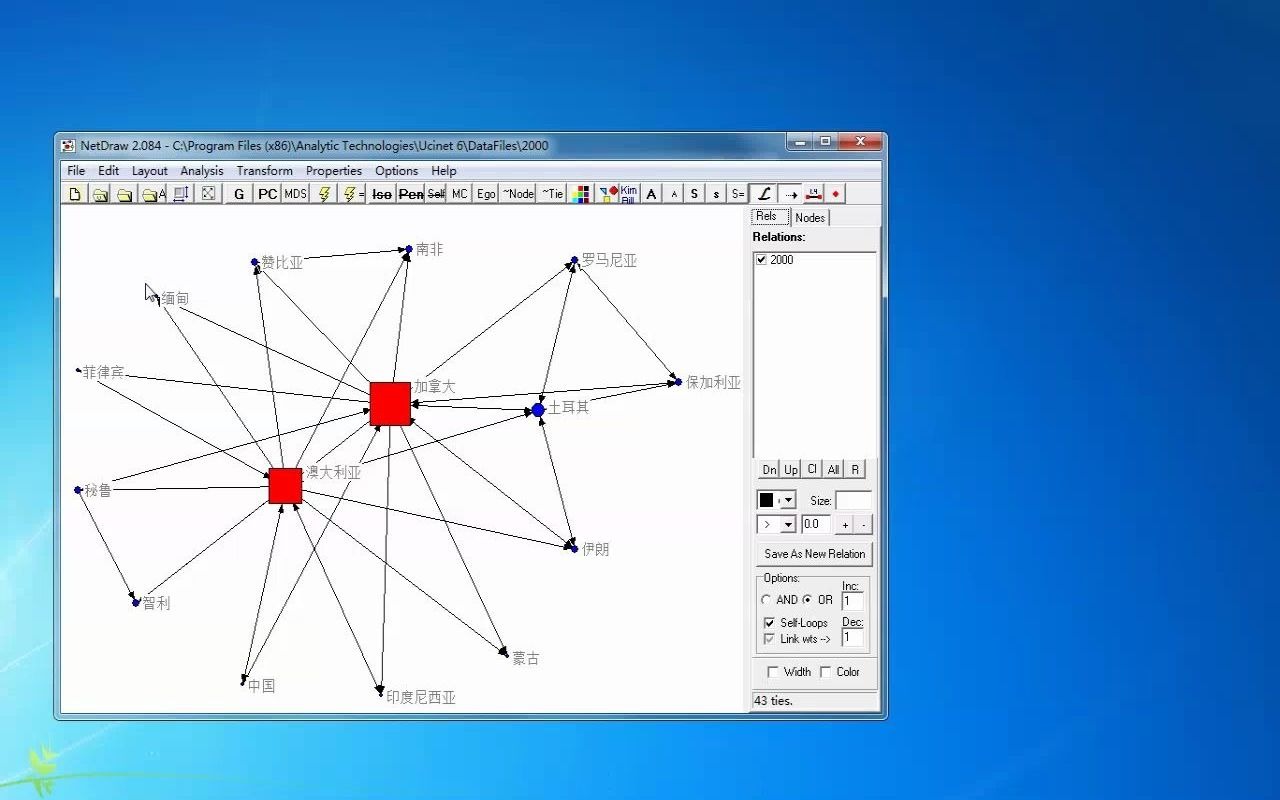1280x800 pixels.
Task: Toggle the arrow-heads toolbar icon
Action: pos(790,194)
